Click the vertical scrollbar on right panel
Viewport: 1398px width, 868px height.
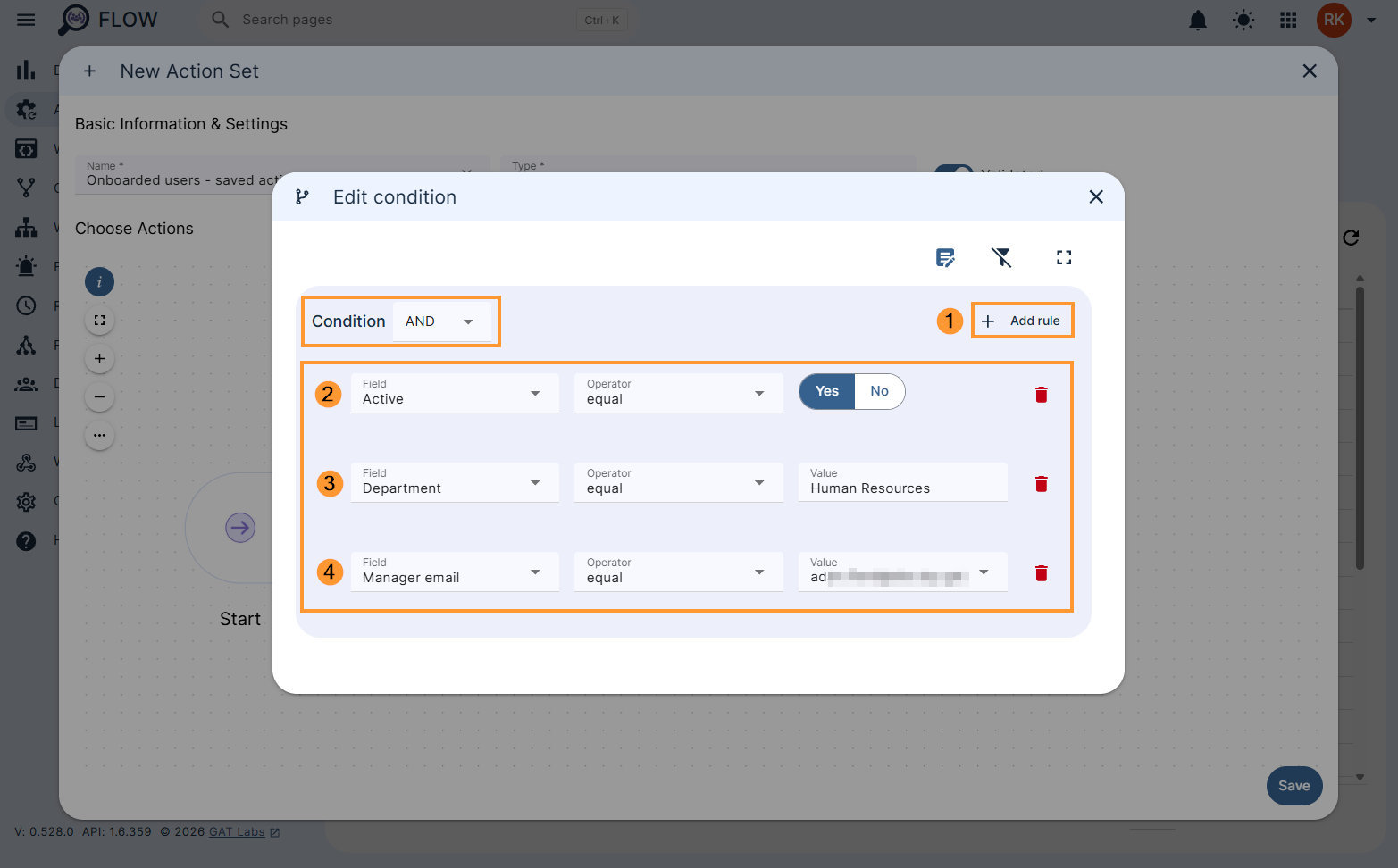tap(1360, 427)
